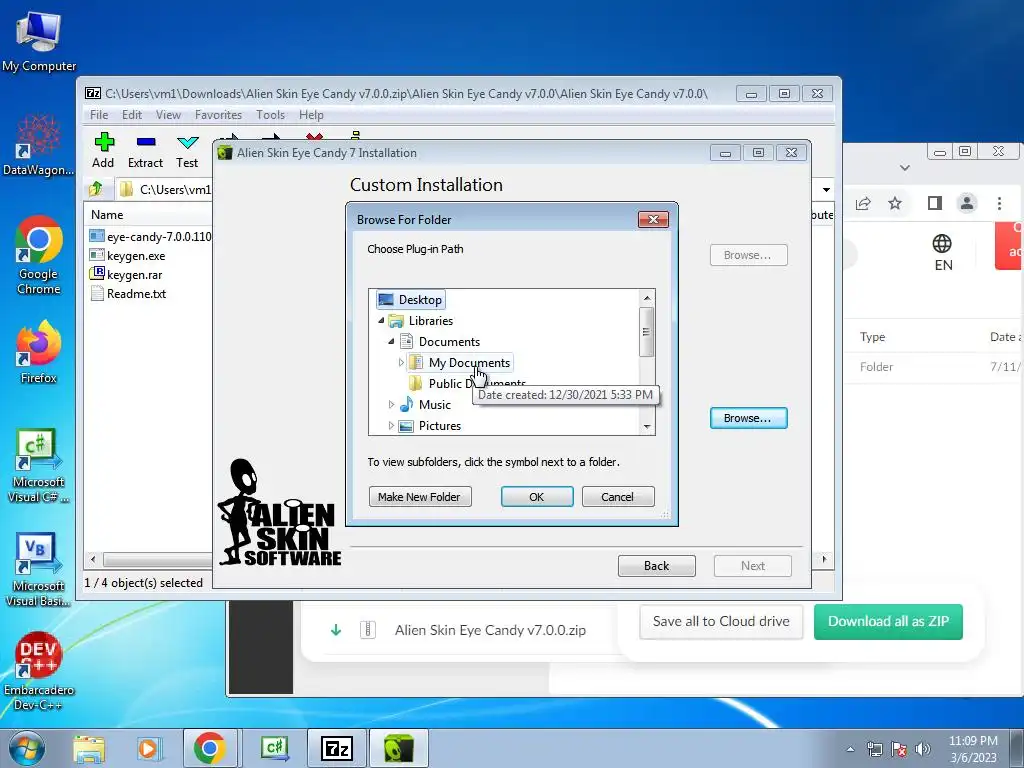Click the Alien Skin Eye Candy v7.0.0.zip link
The image size is (1024, 768).
point(490,630)
